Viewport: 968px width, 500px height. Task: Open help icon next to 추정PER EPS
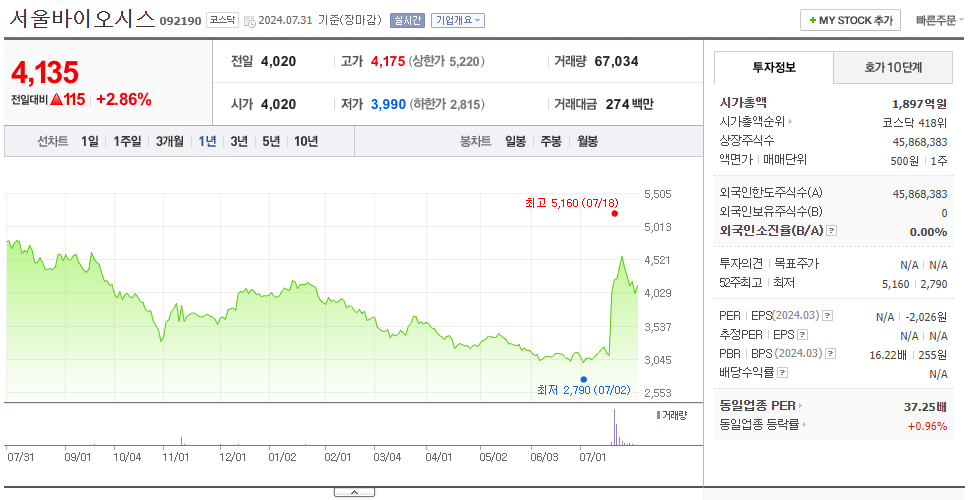click(x=802, y=335)
